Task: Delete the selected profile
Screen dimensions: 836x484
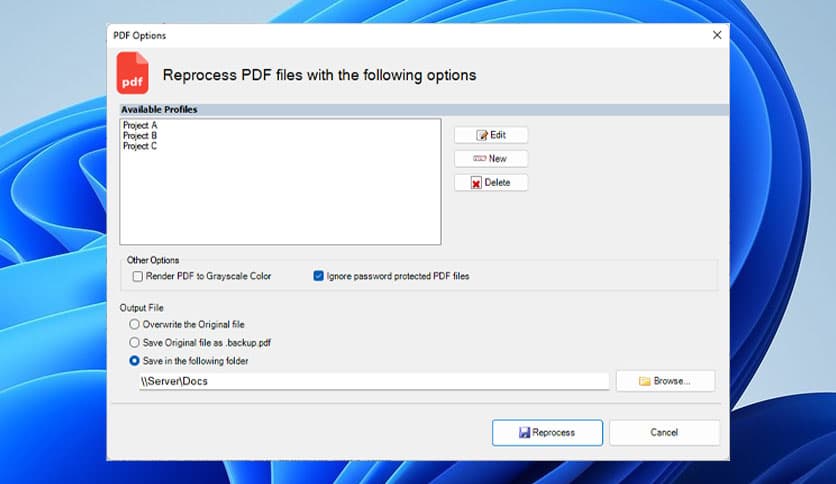Action: [x=491, y=182]
